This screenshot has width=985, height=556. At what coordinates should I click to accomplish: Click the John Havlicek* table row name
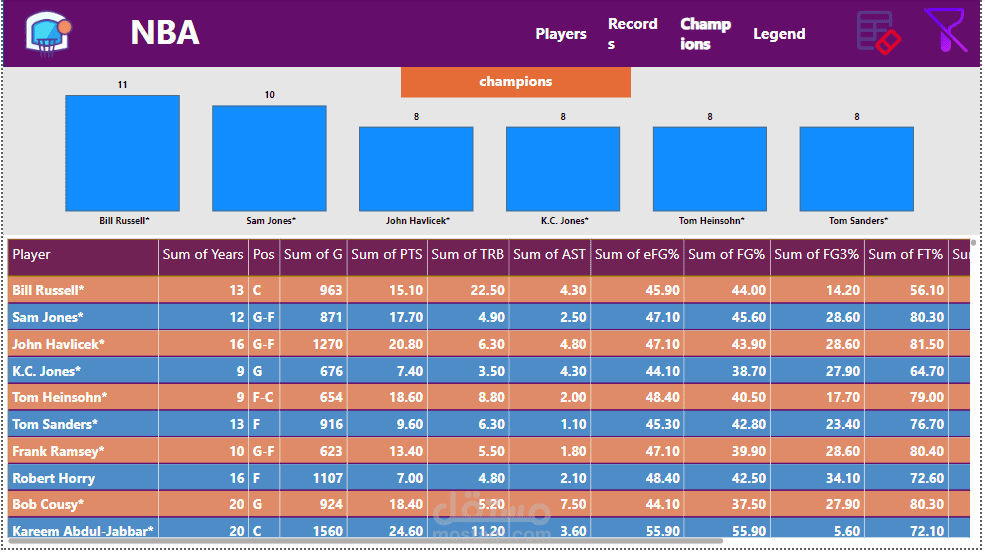58,344
